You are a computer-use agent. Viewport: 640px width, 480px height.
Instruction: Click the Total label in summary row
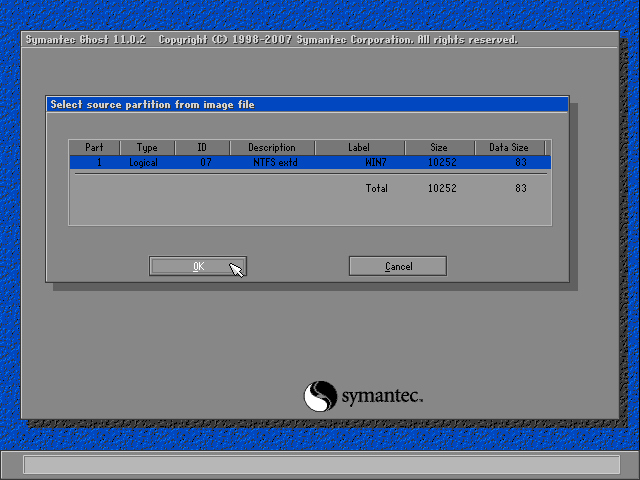coord(376,188)
